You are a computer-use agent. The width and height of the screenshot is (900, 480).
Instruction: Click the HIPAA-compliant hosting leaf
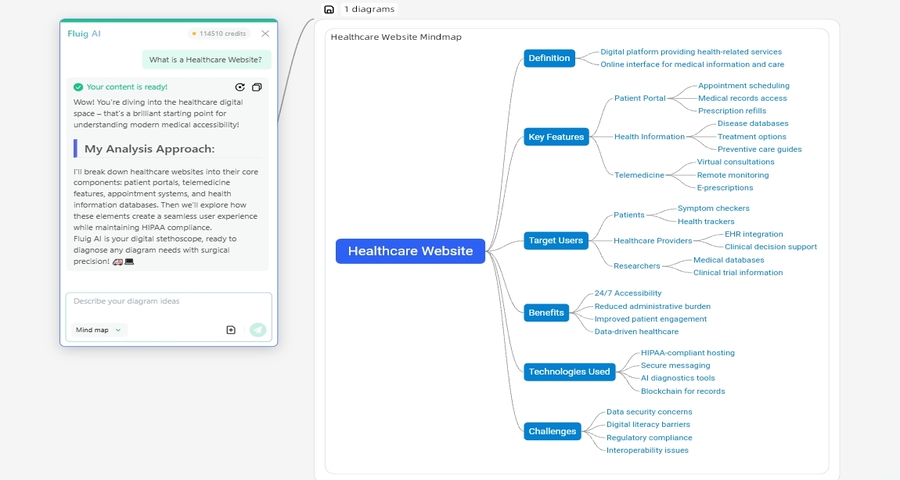[x=688, y=353]
